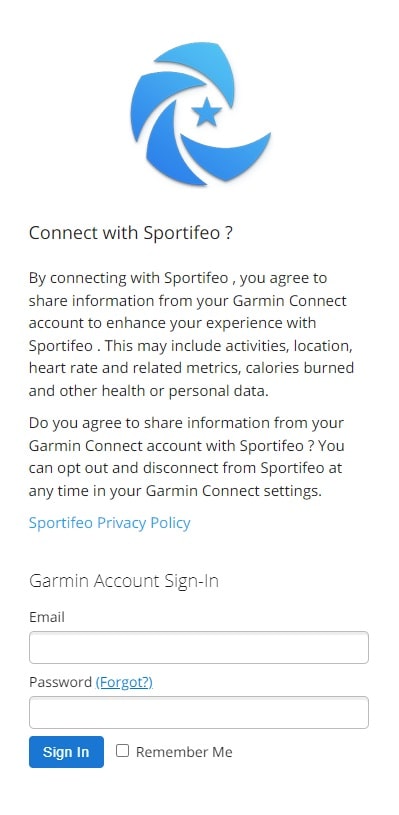Submit credentials with the Sign In button
This screenshot has height=815, width=399.
(x=66, y=752)
